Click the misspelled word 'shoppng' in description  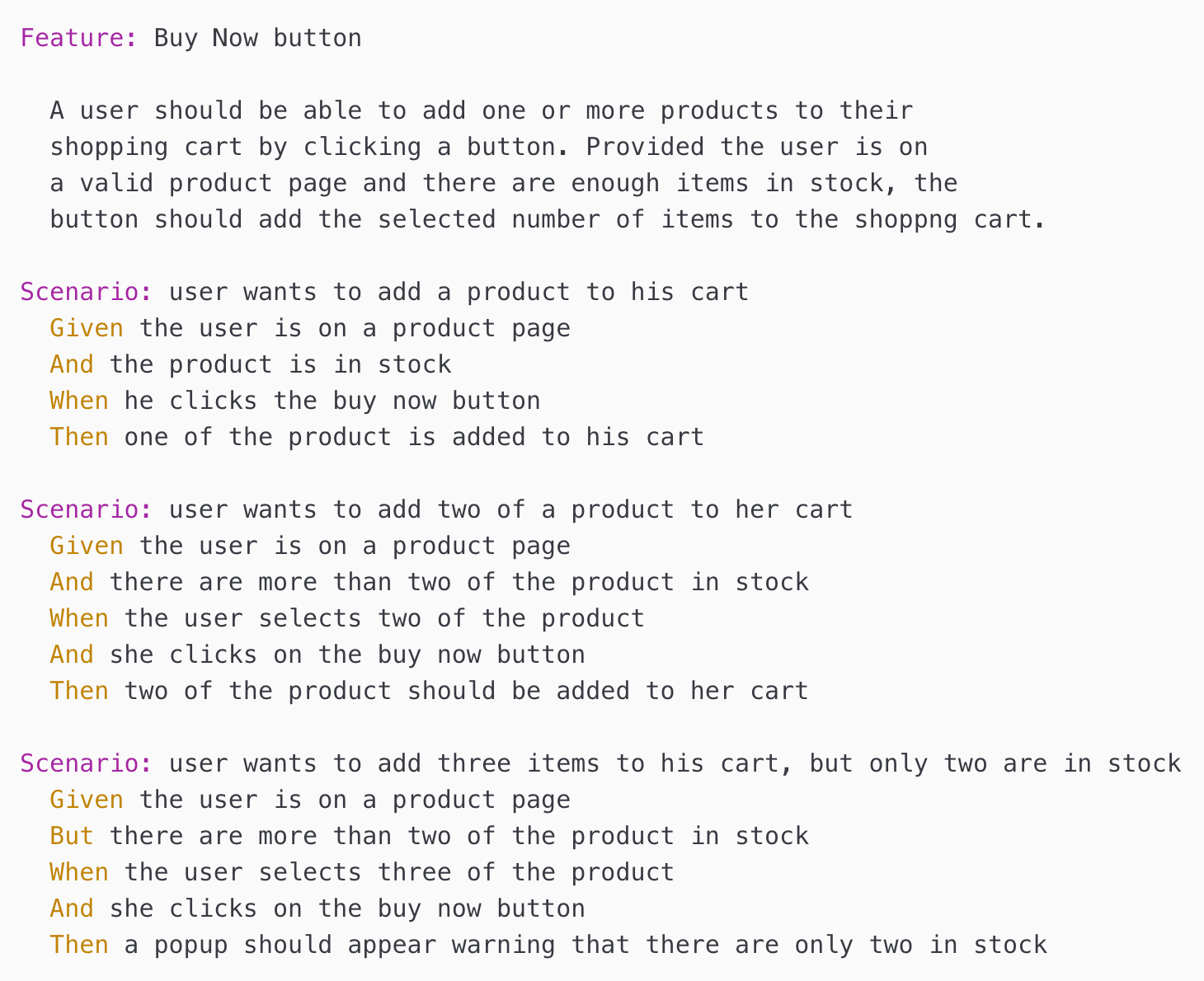905,219
